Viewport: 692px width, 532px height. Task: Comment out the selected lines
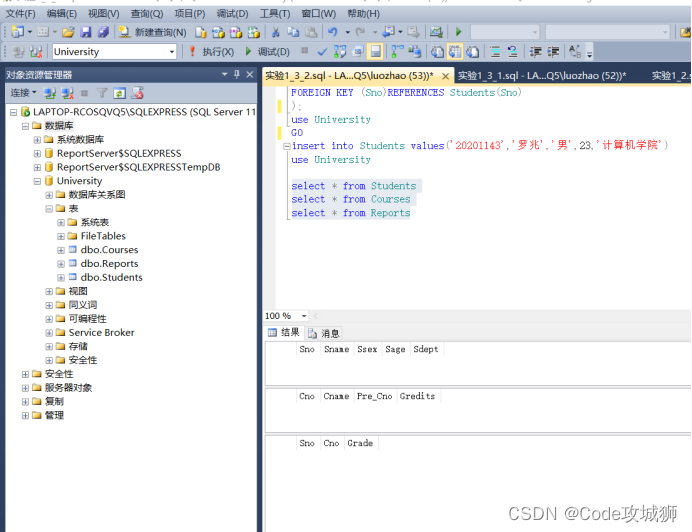495,52
